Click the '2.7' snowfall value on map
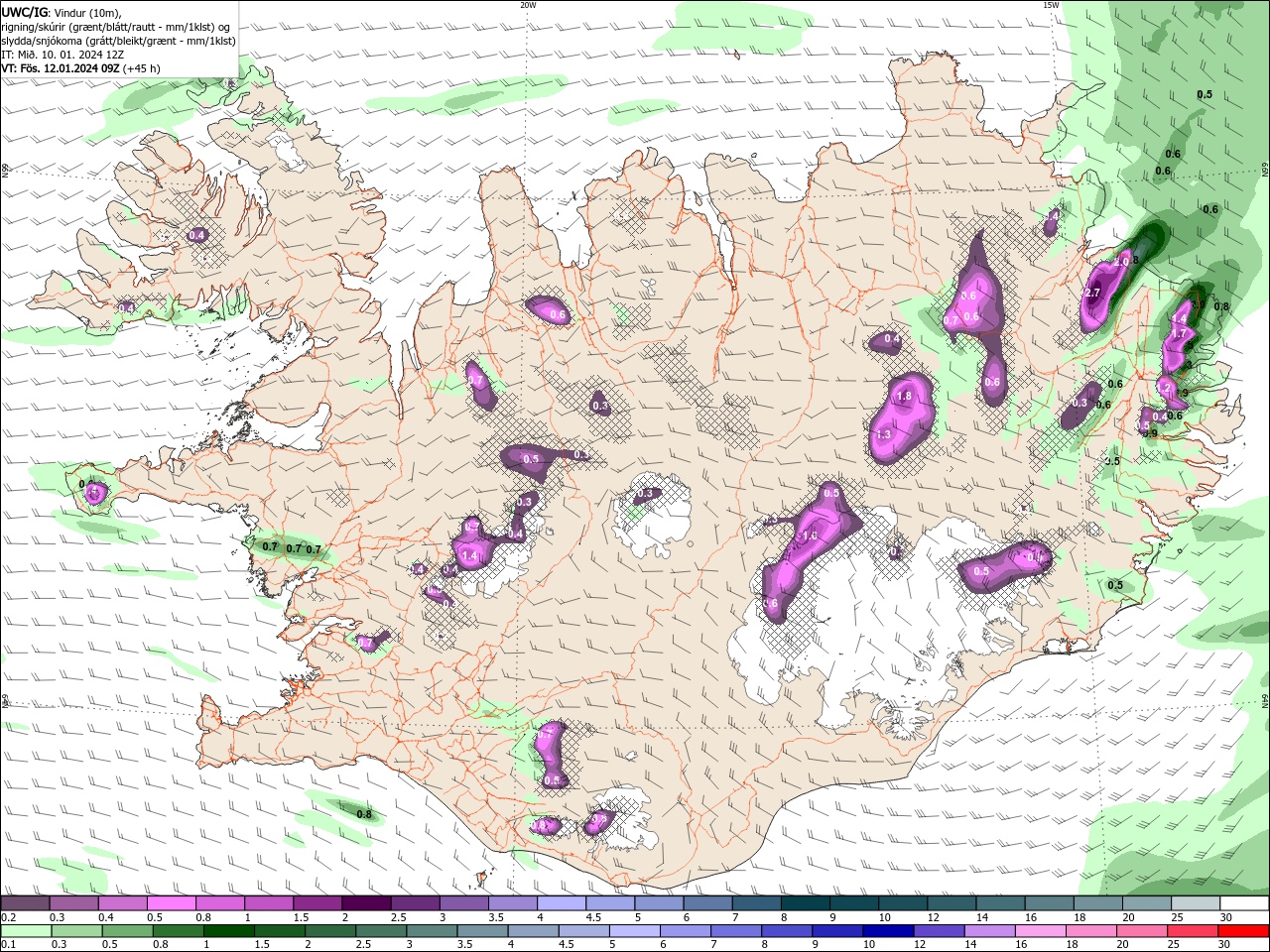1270x952 pixels. point(1093,294)
